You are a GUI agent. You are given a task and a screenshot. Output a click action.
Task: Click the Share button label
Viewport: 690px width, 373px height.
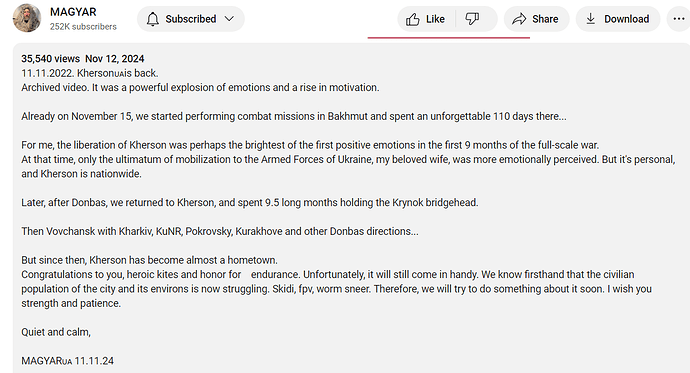coord(545,19)
